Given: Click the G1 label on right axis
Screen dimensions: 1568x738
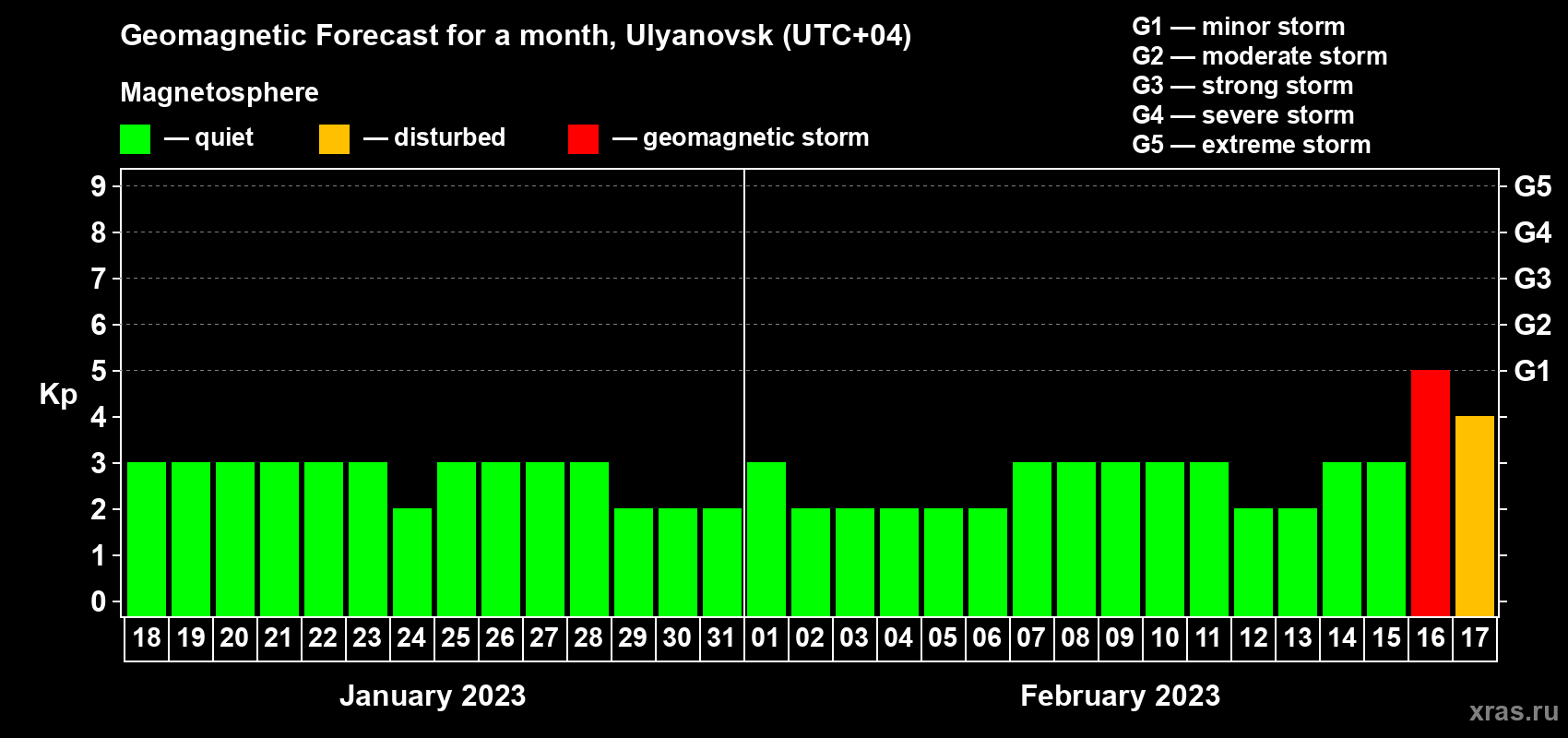Looking at the screenshot, I should click(x=1533, y=371).
